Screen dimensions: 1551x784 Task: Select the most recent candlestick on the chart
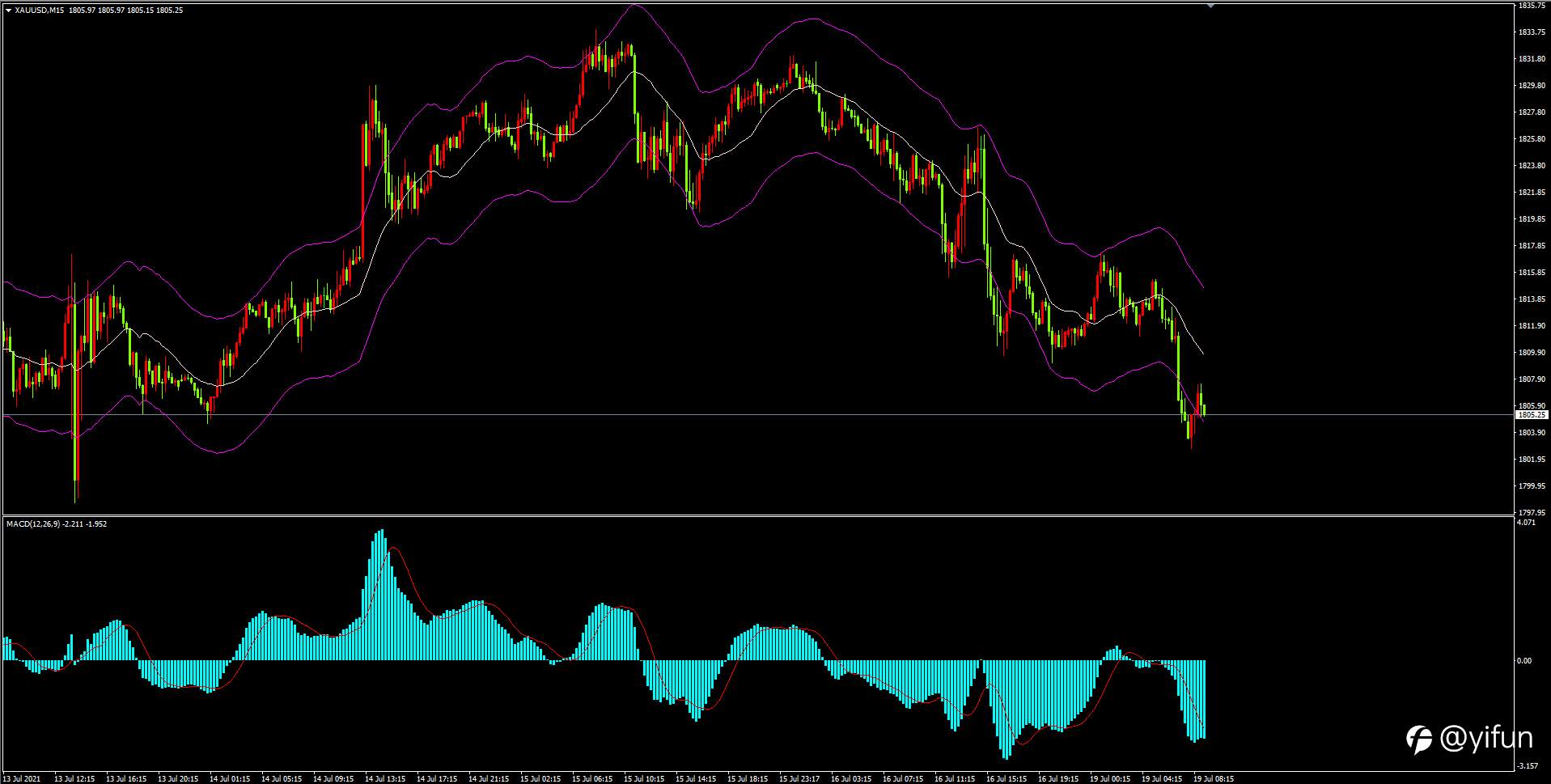pos(1204,409)
